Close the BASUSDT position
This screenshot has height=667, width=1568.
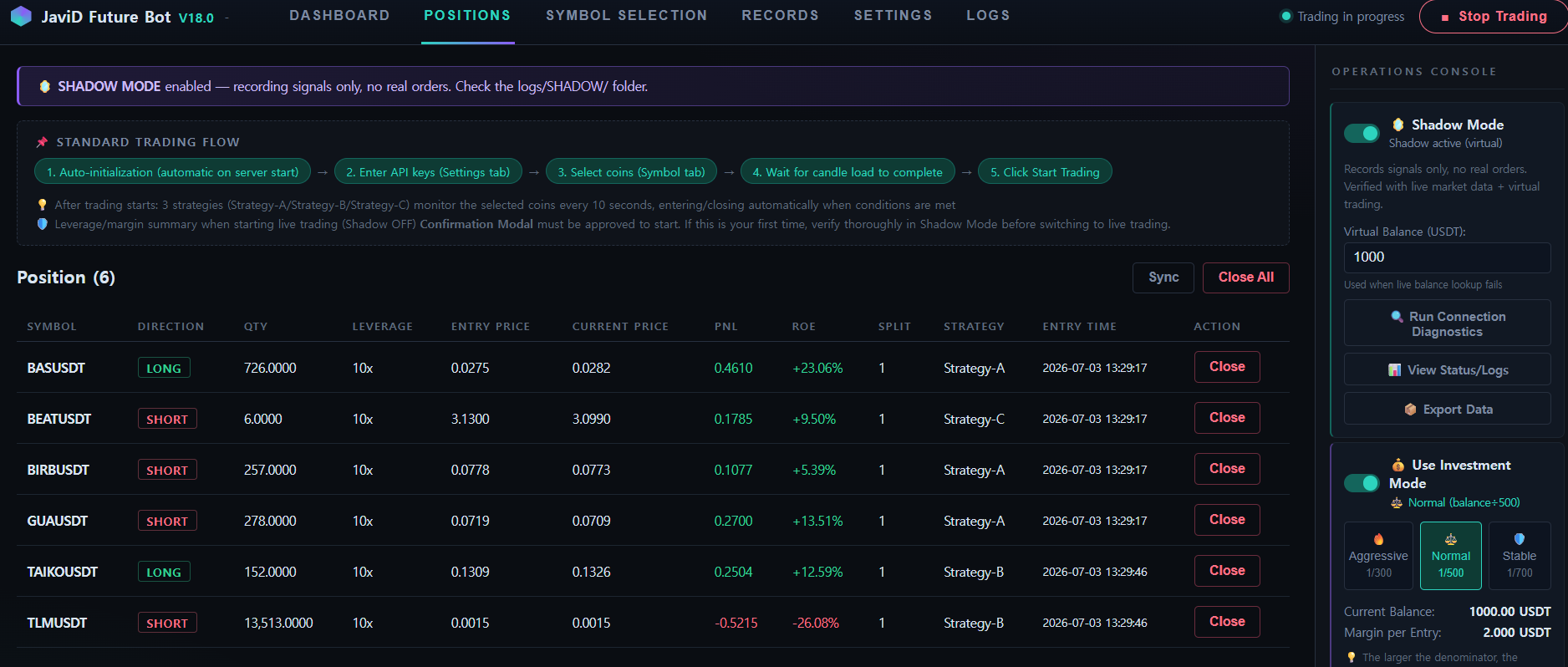pos(1227,367)
